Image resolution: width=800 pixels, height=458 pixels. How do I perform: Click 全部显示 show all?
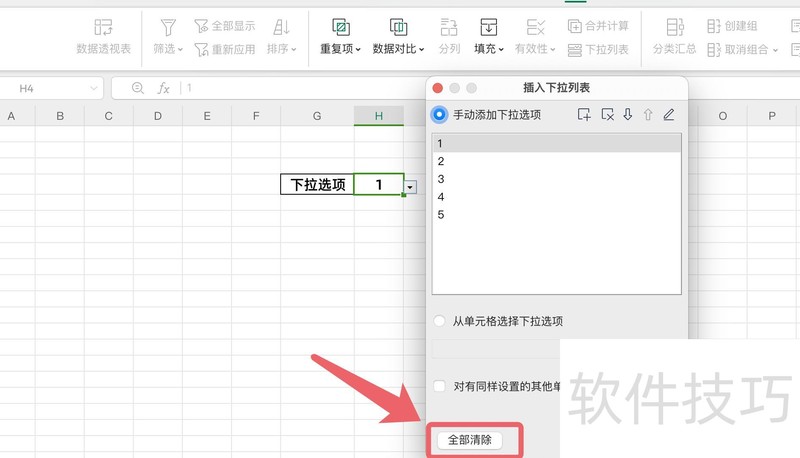point(224,26)
